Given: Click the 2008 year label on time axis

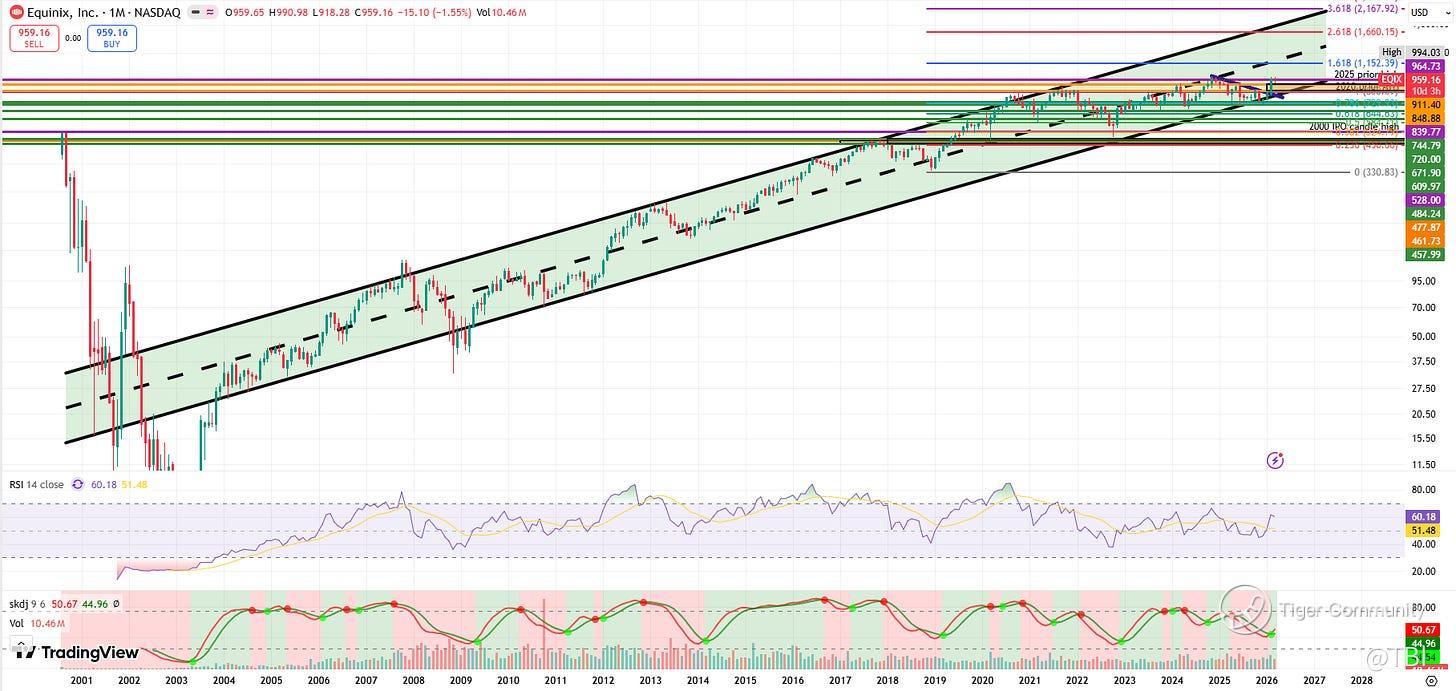Looking at the screenshot, I should (413, 679).
